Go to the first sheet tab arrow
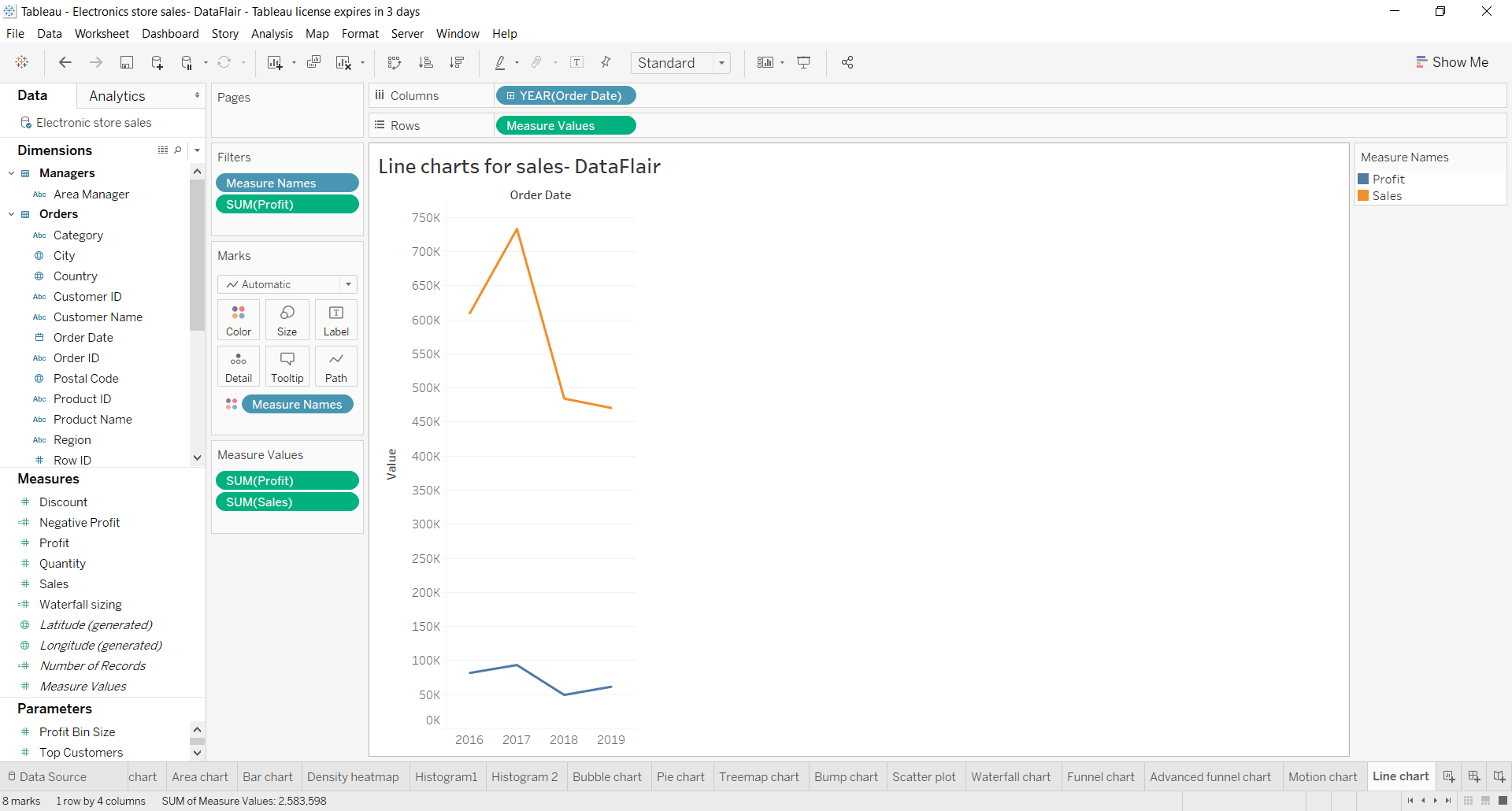Screen dimensions: 1512x811 [x=1410, y=801]
